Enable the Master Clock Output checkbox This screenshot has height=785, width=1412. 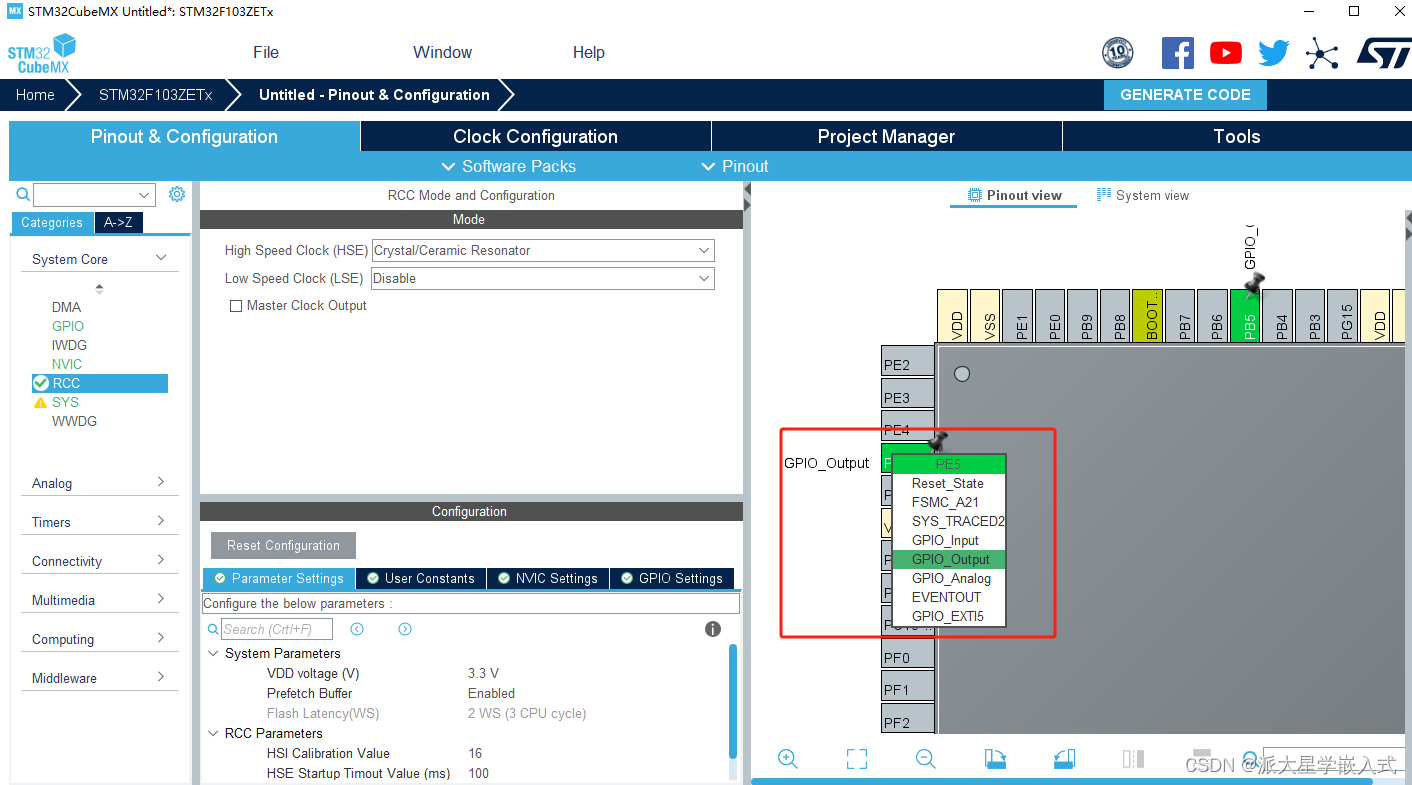pyautogui.click(x=236, y=306)
